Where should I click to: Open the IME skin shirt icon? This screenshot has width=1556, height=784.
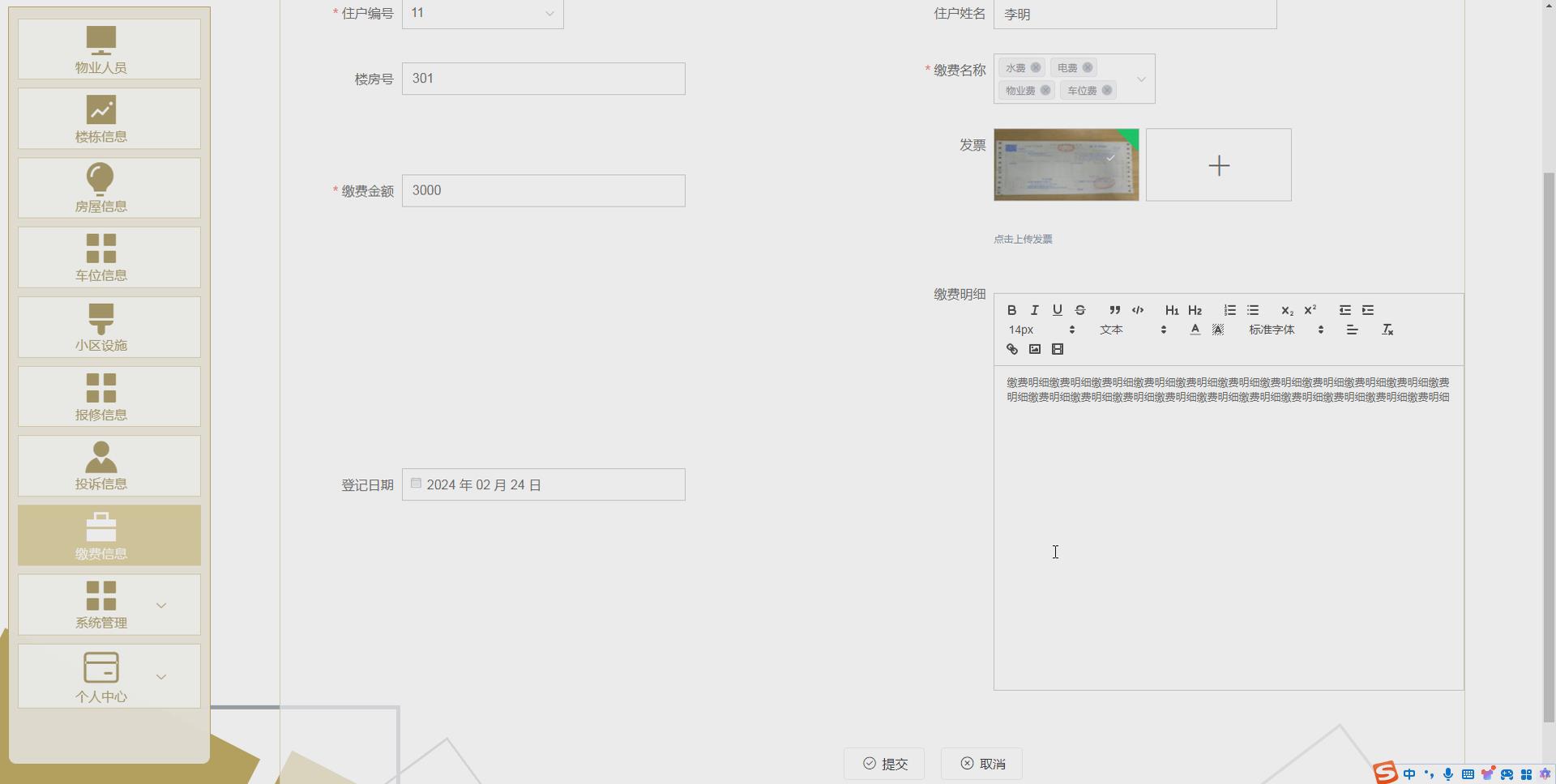[x=1487, y=775]
